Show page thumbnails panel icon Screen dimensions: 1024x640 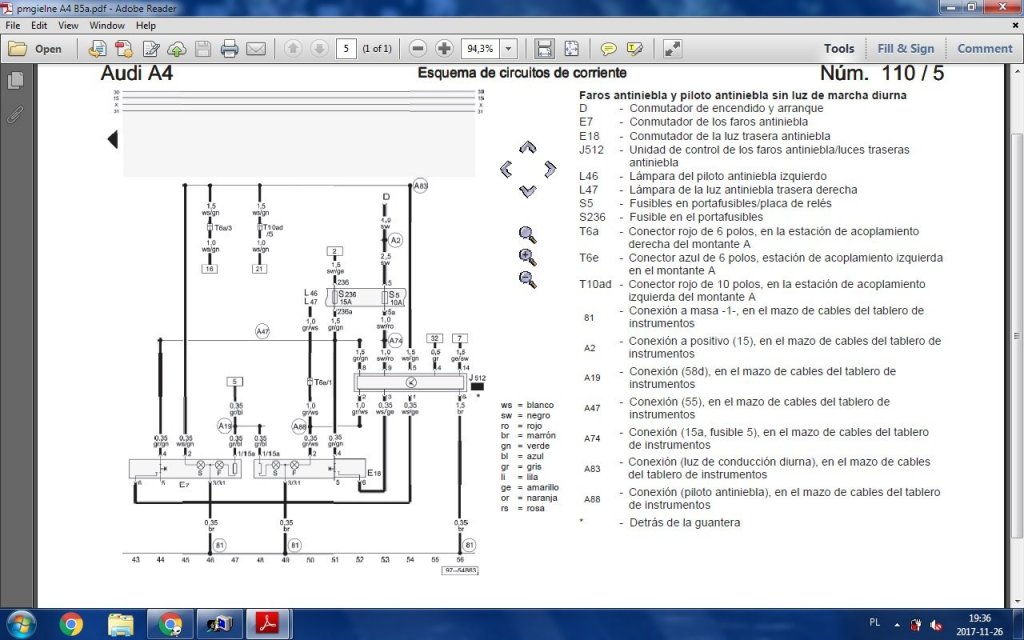click(x=15, y=80)
